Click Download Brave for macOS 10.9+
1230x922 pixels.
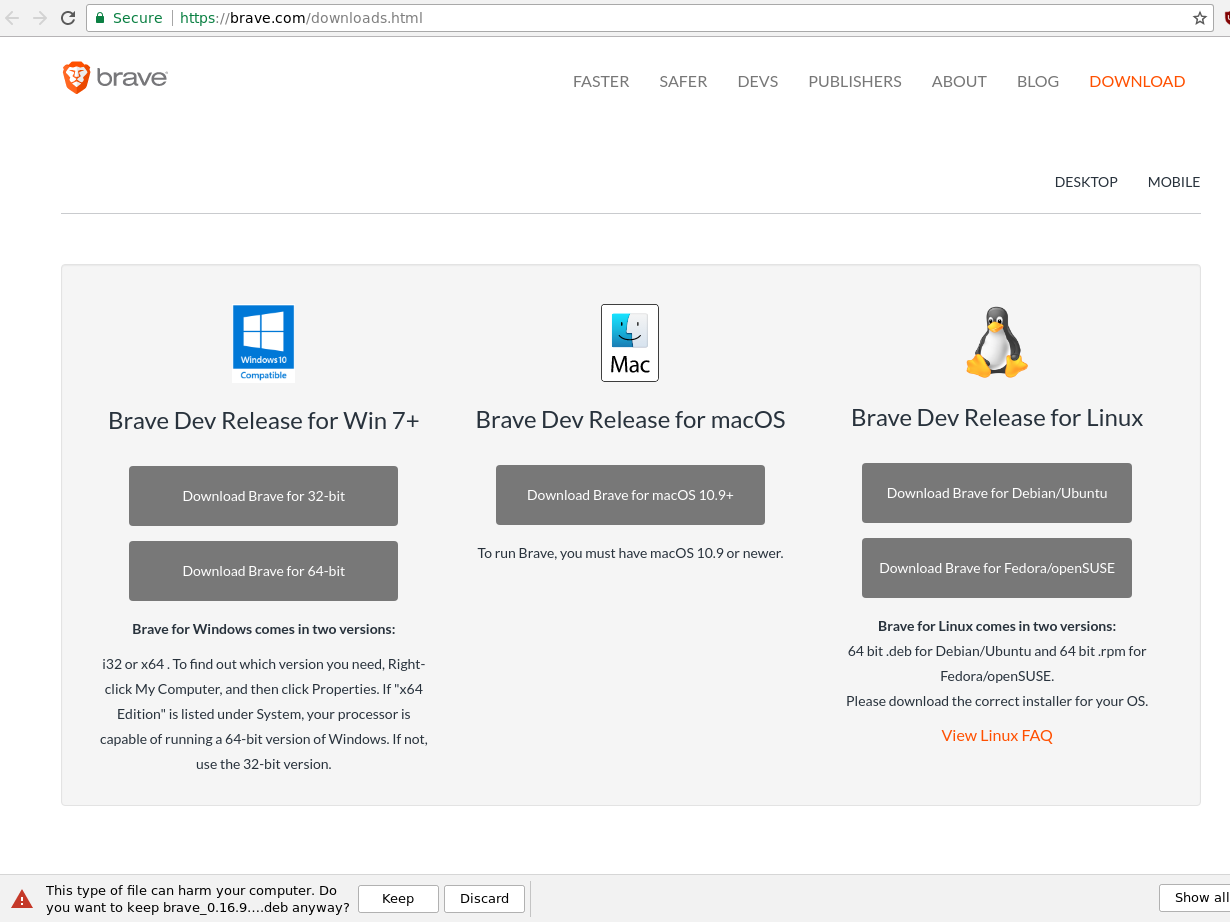630,495
